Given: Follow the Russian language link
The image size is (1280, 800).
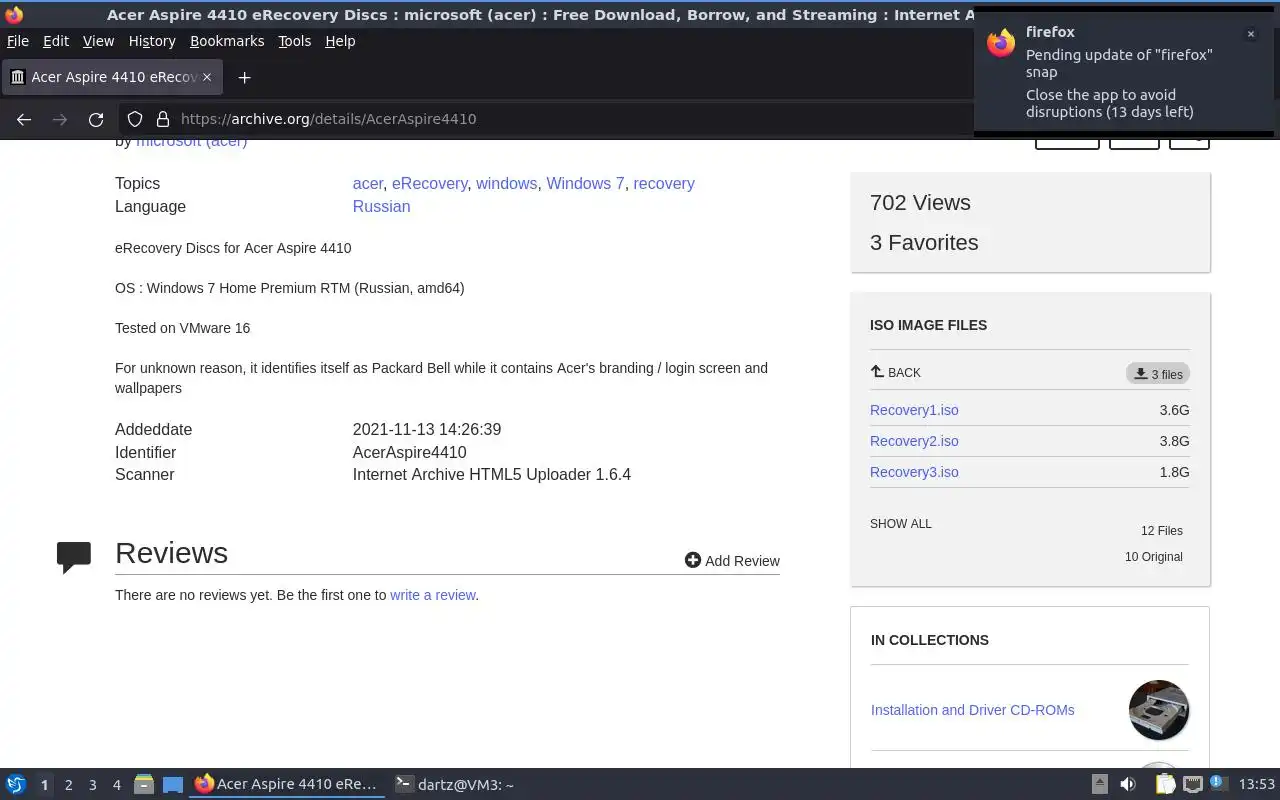Looking at the screenshot, I should 381,207.
